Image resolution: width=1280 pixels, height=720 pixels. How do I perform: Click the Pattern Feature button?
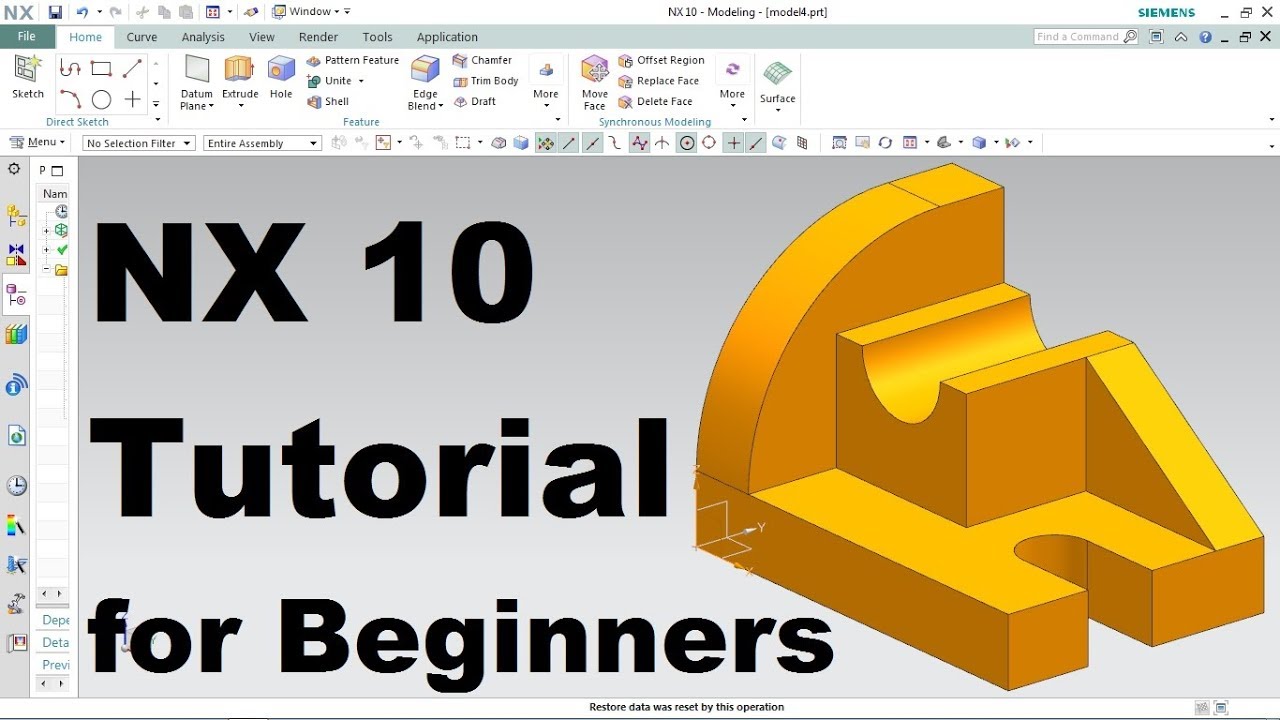point(353,60)
